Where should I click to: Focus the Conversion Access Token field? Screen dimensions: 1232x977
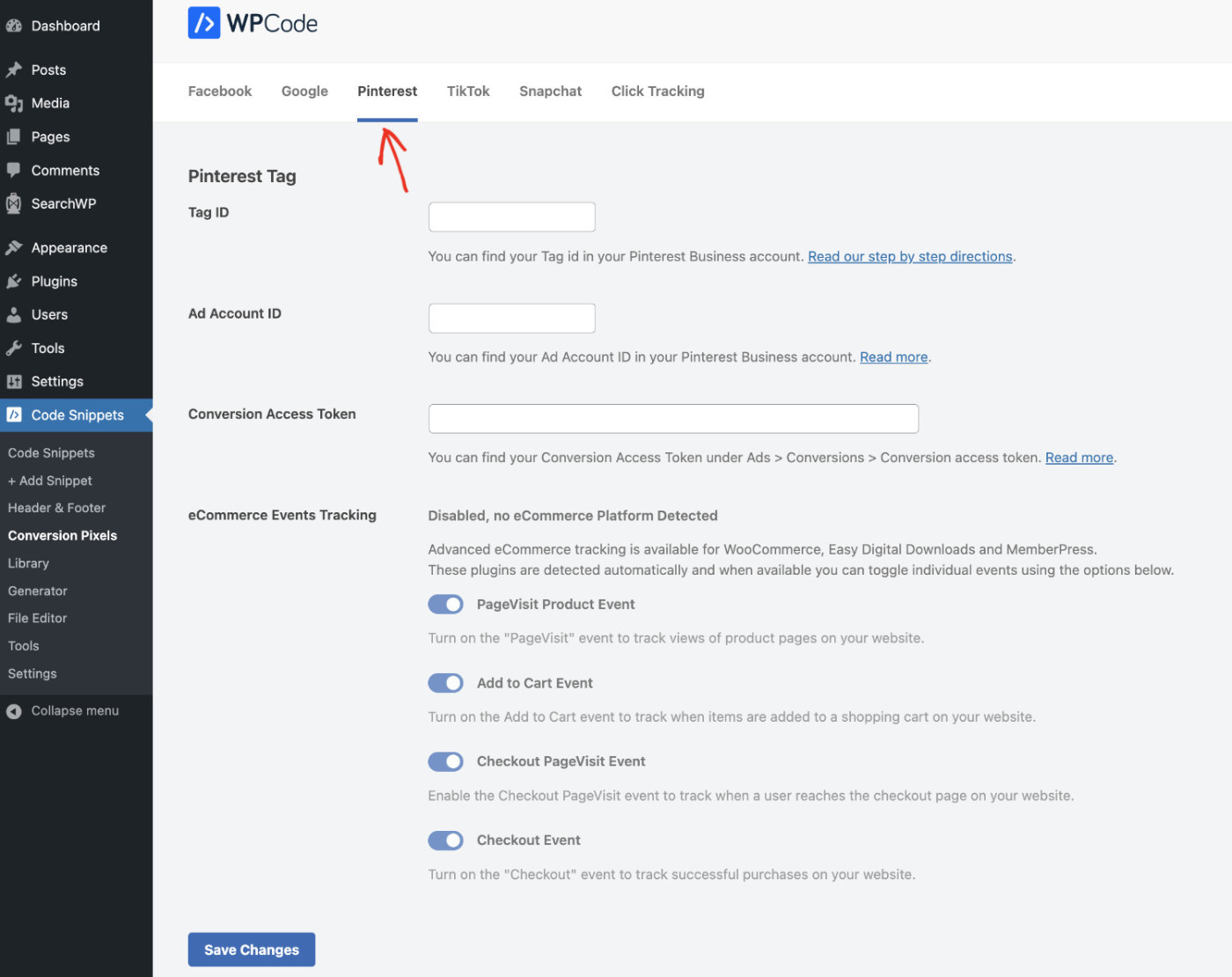pos(673,419)
